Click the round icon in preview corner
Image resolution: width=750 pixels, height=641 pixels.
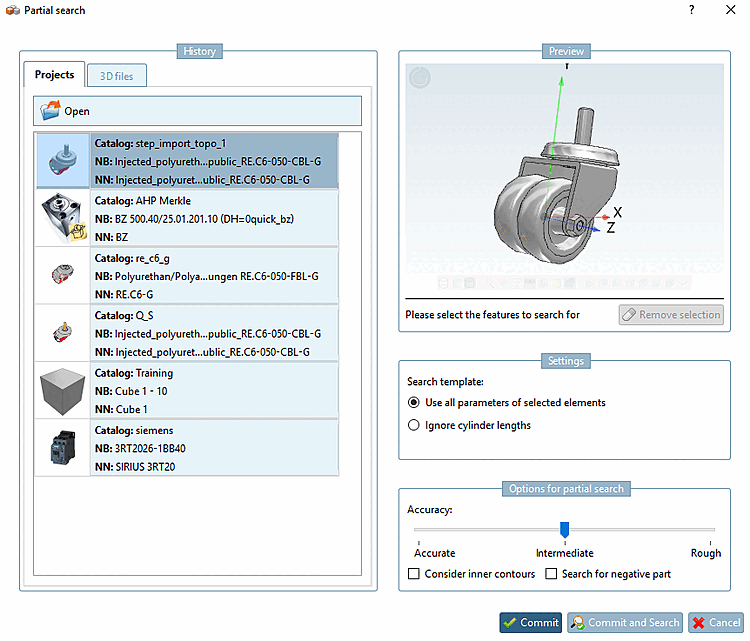pos(420,78)
